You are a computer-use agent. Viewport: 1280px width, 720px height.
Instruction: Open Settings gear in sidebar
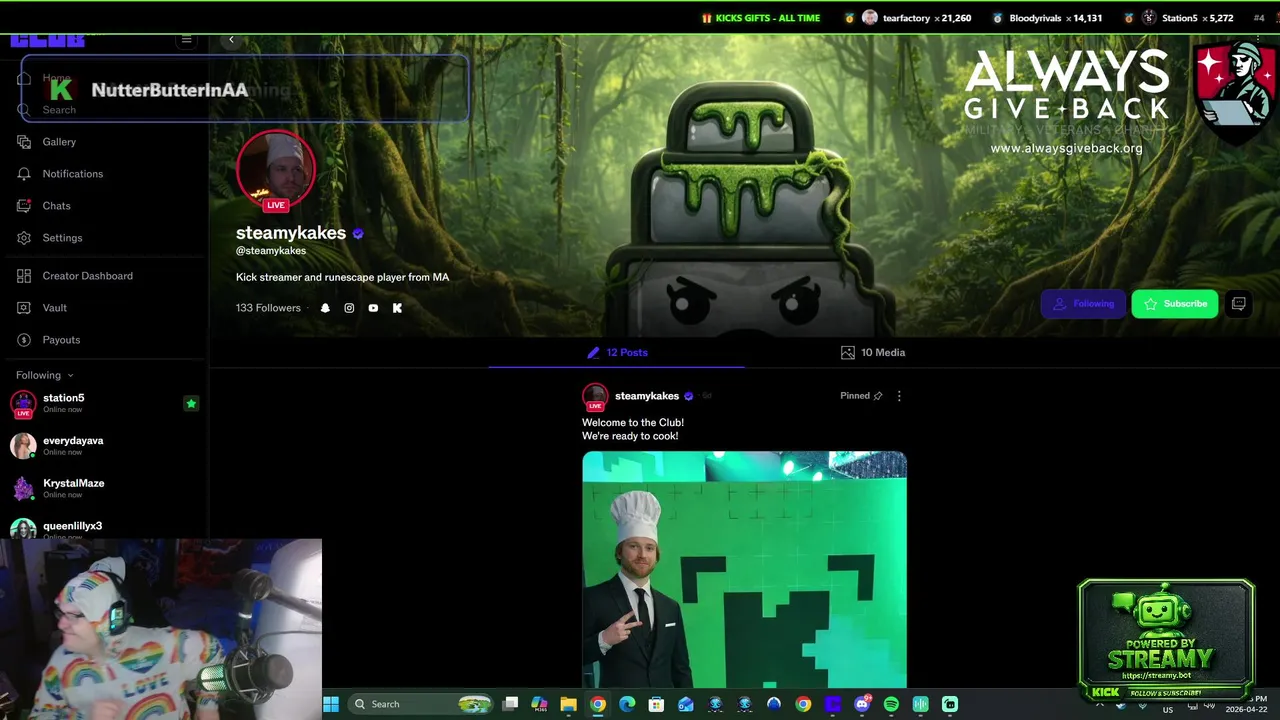coord(24,238)
